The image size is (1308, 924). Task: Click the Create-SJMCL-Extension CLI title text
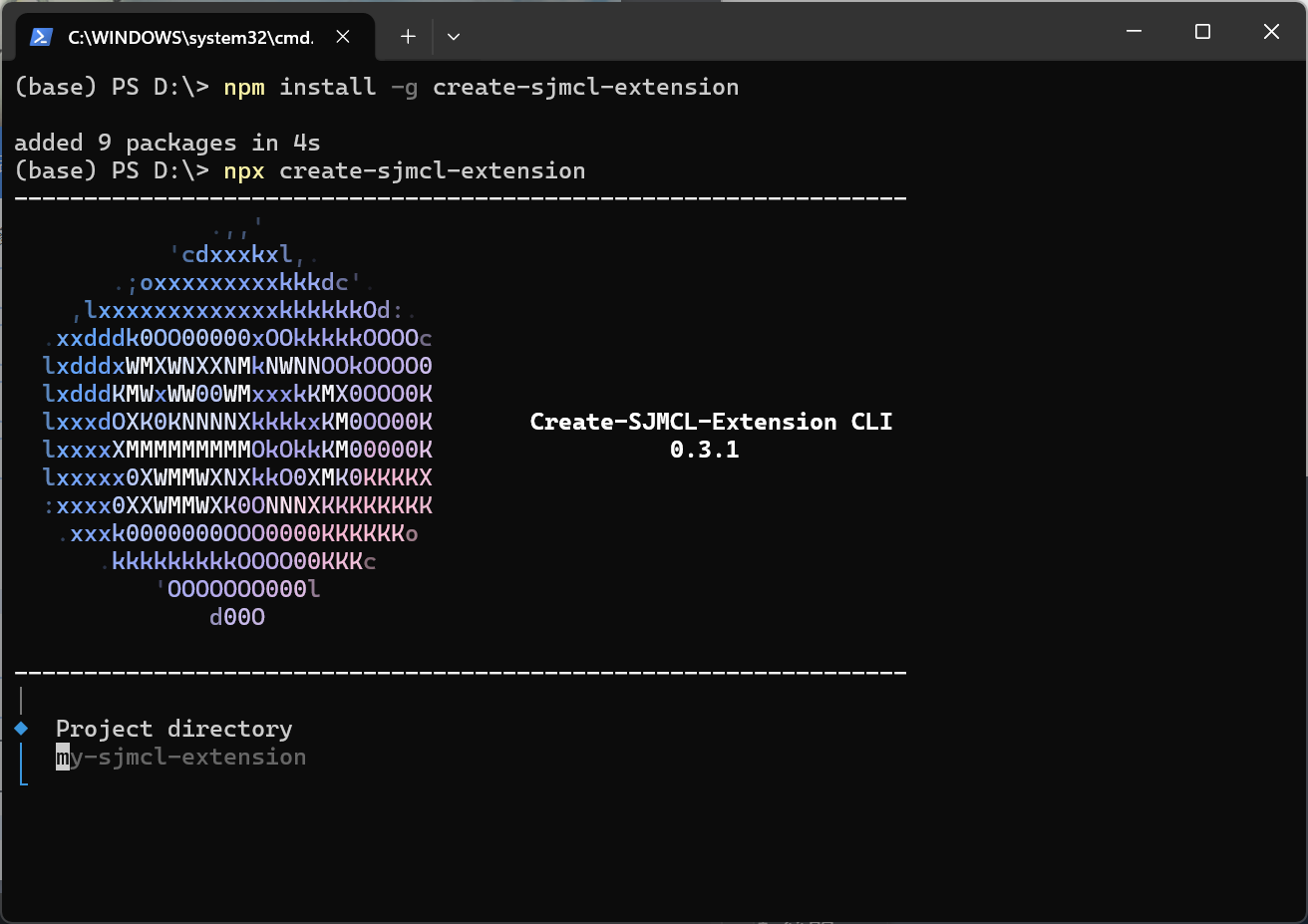[711, 422]
